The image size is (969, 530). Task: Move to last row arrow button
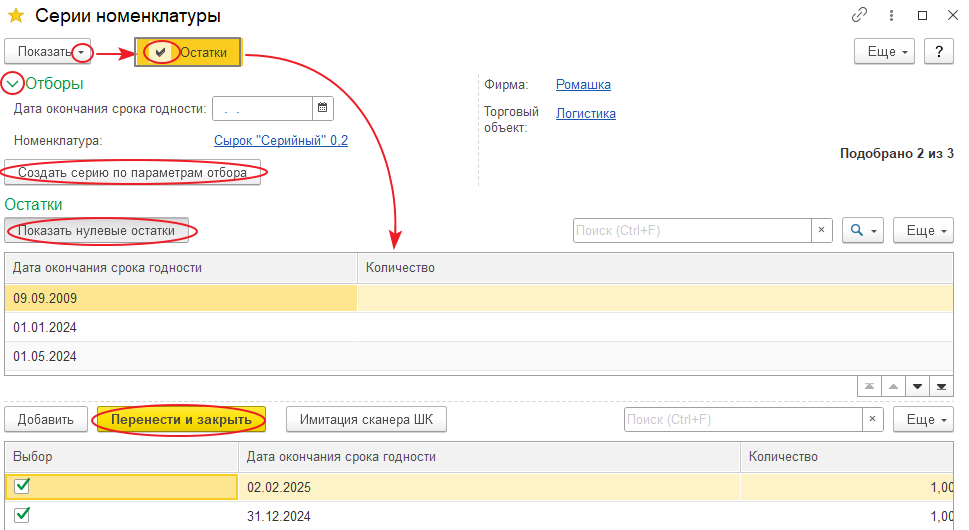pos(941,387)
